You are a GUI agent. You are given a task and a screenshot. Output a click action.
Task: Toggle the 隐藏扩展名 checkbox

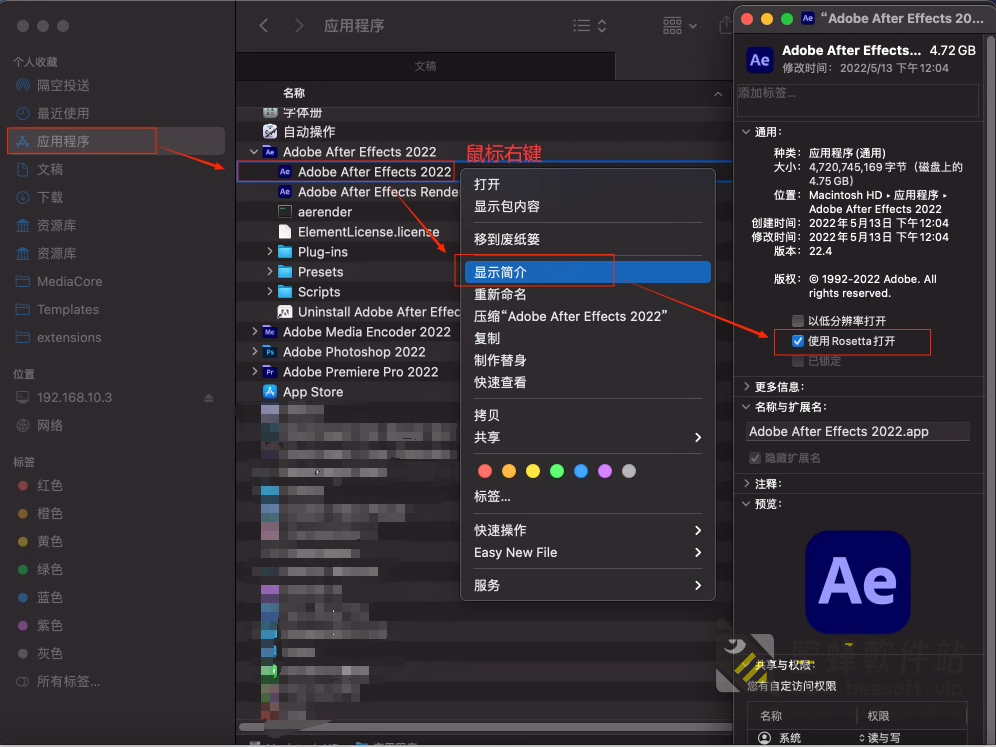pyautogui.click(x=755, y=458)
